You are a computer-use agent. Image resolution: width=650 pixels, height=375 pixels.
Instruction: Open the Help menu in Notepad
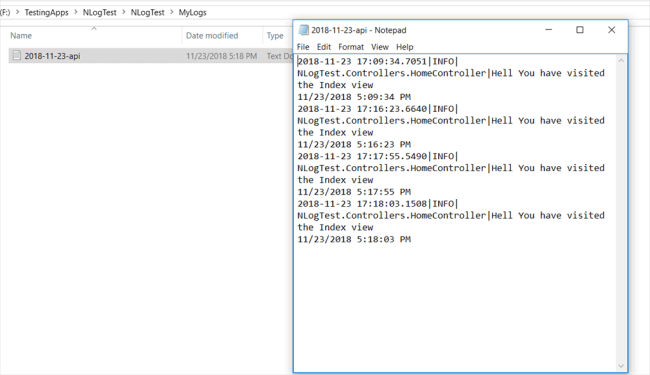405,47
